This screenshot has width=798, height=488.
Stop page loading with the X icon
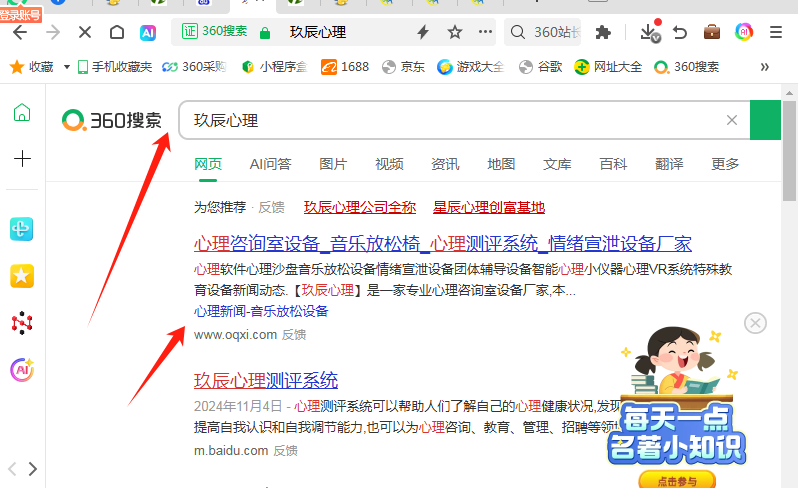coord(85,33)
